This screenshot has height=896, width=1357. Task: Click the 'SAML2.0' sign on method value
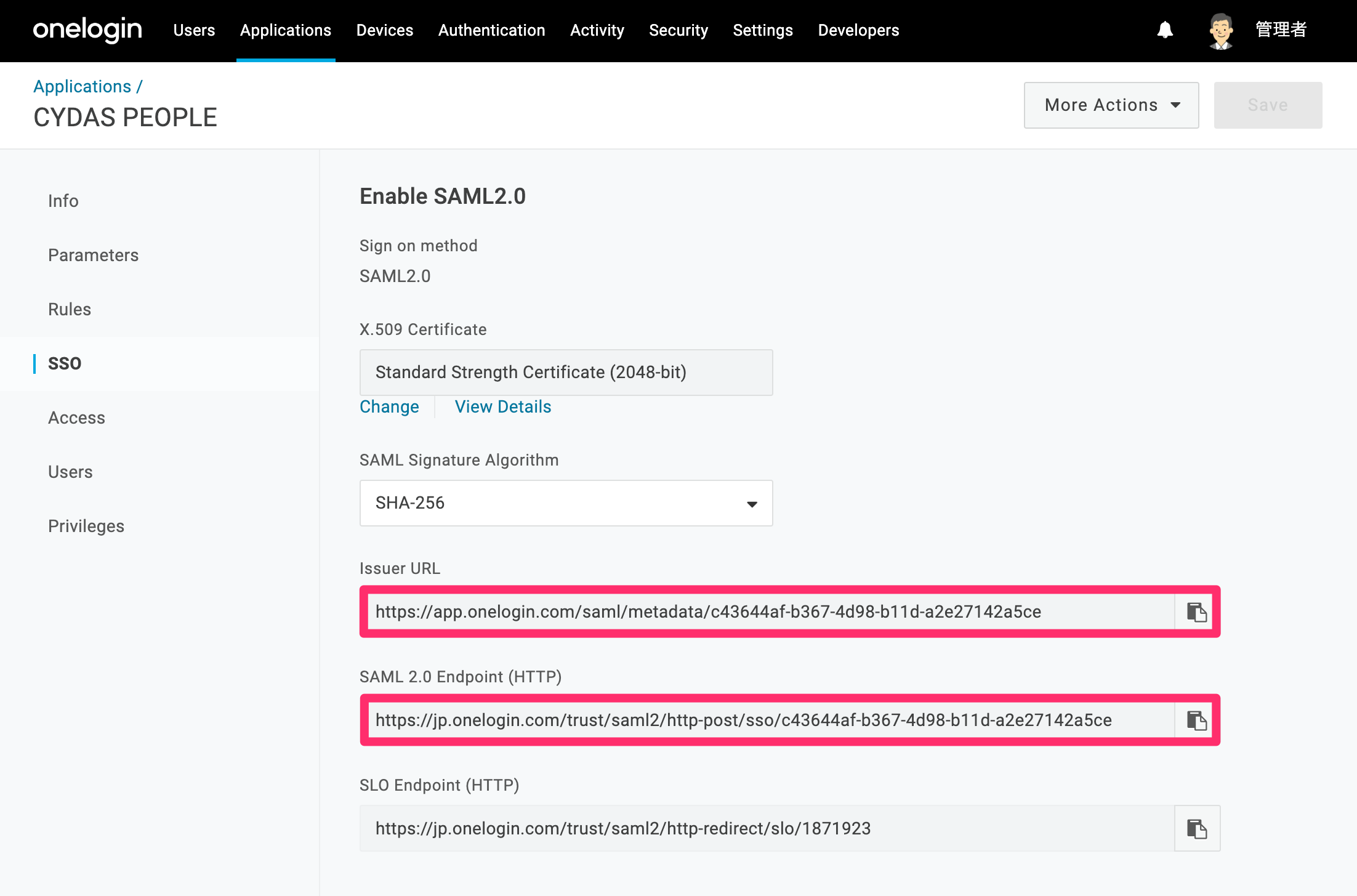pos(395,276)
